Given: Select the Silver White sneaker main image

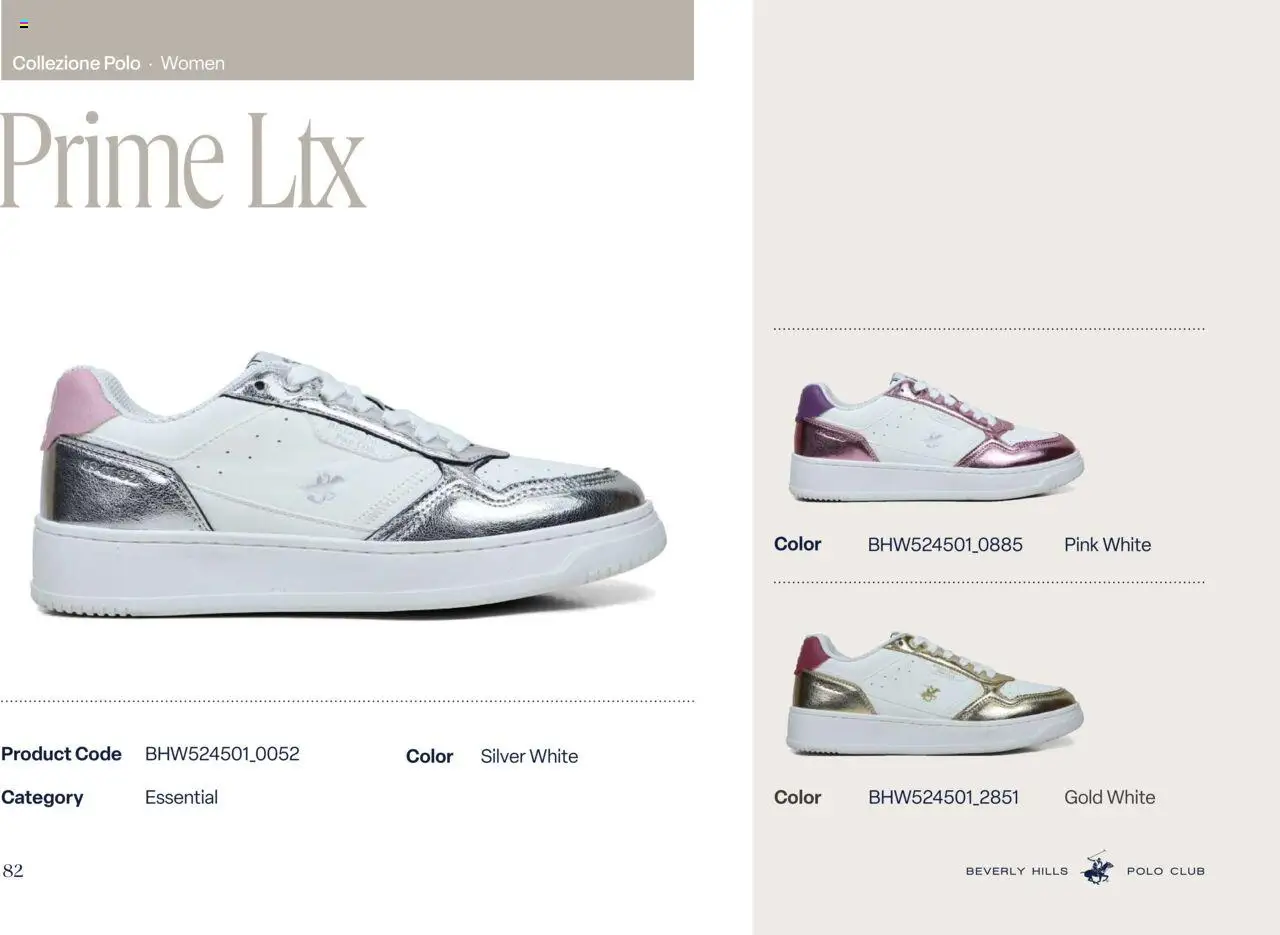Looking at the screenshot, I should click(x=348, y=484).
